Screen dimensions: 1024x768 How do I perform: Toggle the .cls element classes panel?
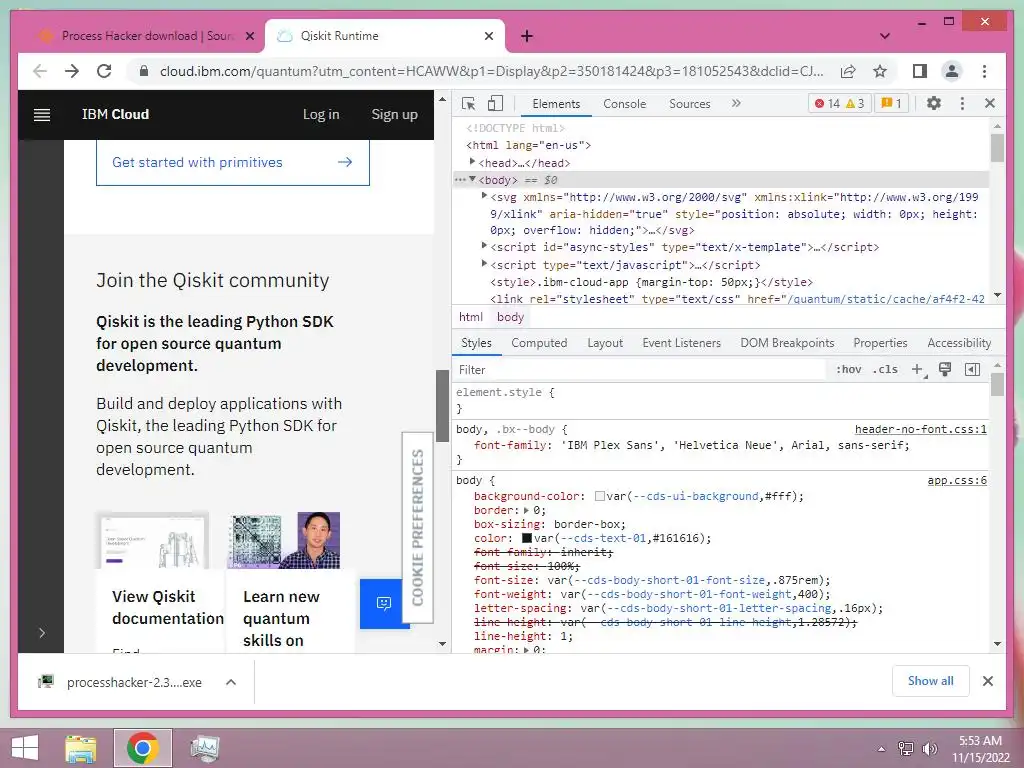tap(885, 370)
